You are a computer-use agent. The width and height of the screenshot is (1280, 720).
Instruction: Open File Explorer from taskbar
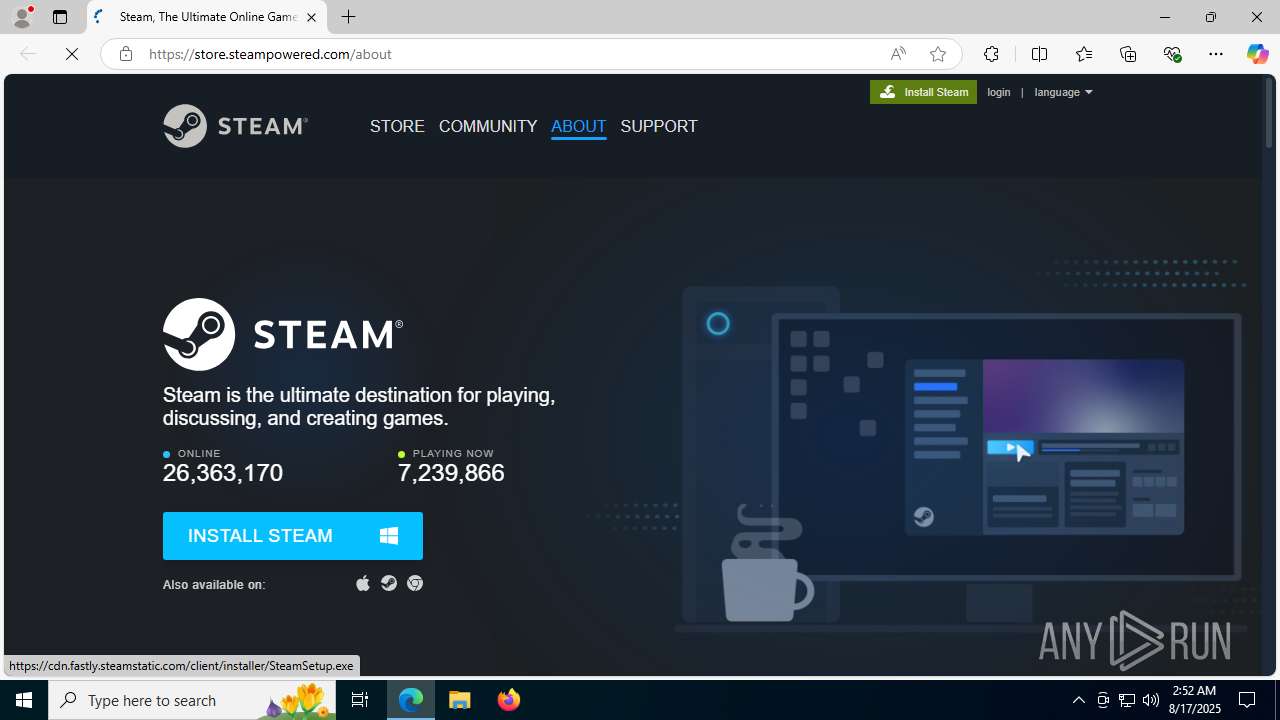[x=460, y=700]
